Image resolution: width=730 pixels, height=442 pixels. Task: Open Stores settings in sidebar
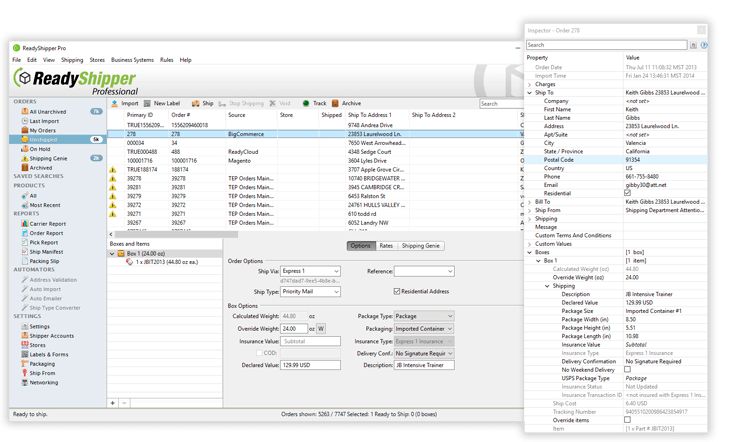pos(37,345)
